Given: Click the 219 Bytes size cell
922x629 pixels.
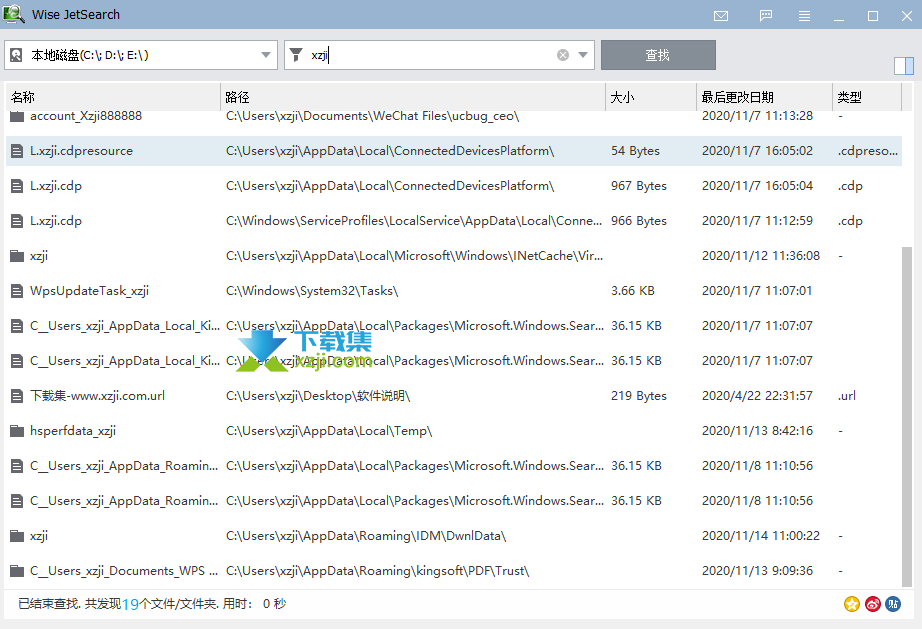Looking at the screenshot, I should [x=639, y=396].
